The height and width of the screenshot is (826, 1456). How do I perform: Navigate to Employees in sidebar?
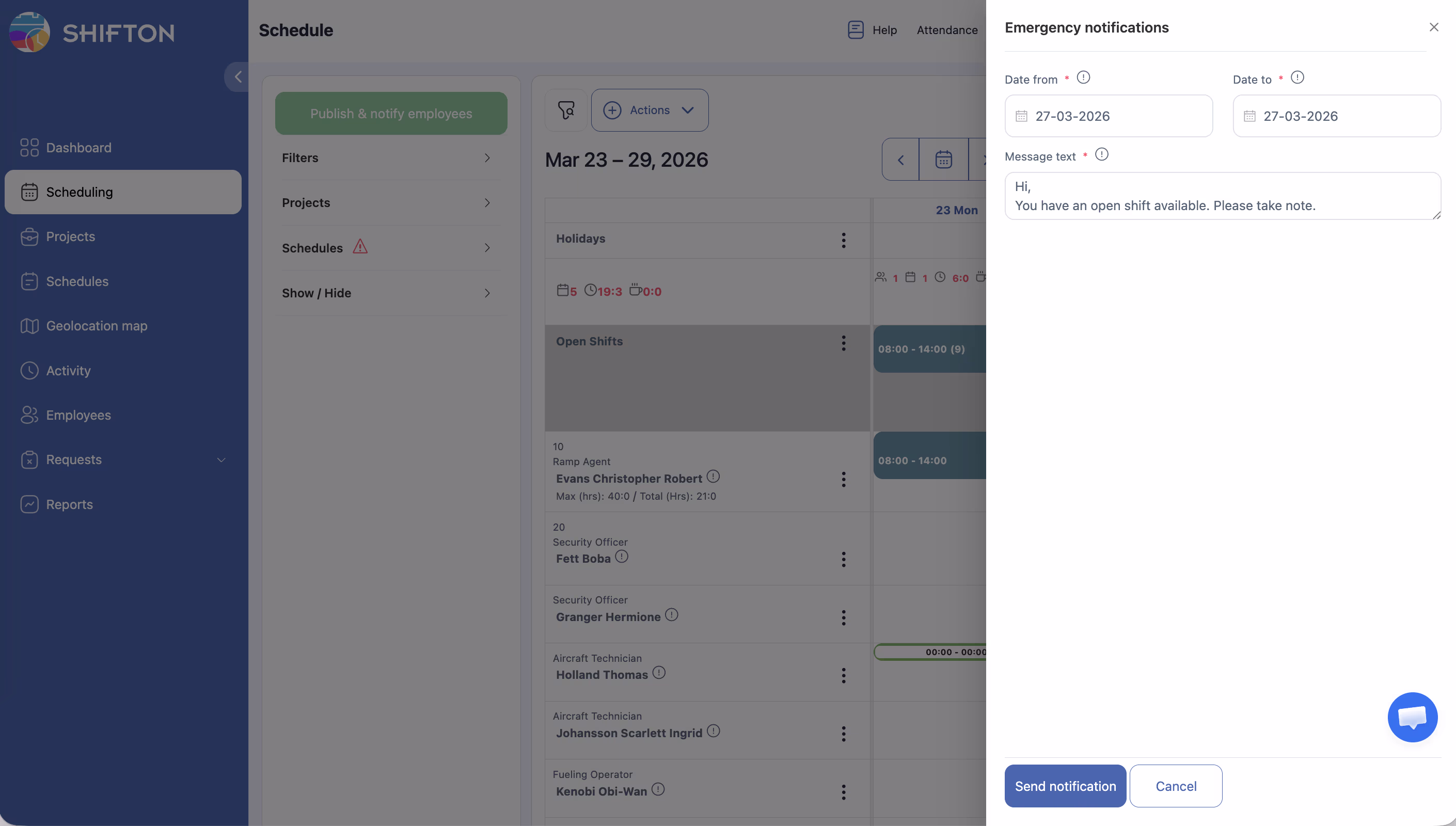click(78, 415)
